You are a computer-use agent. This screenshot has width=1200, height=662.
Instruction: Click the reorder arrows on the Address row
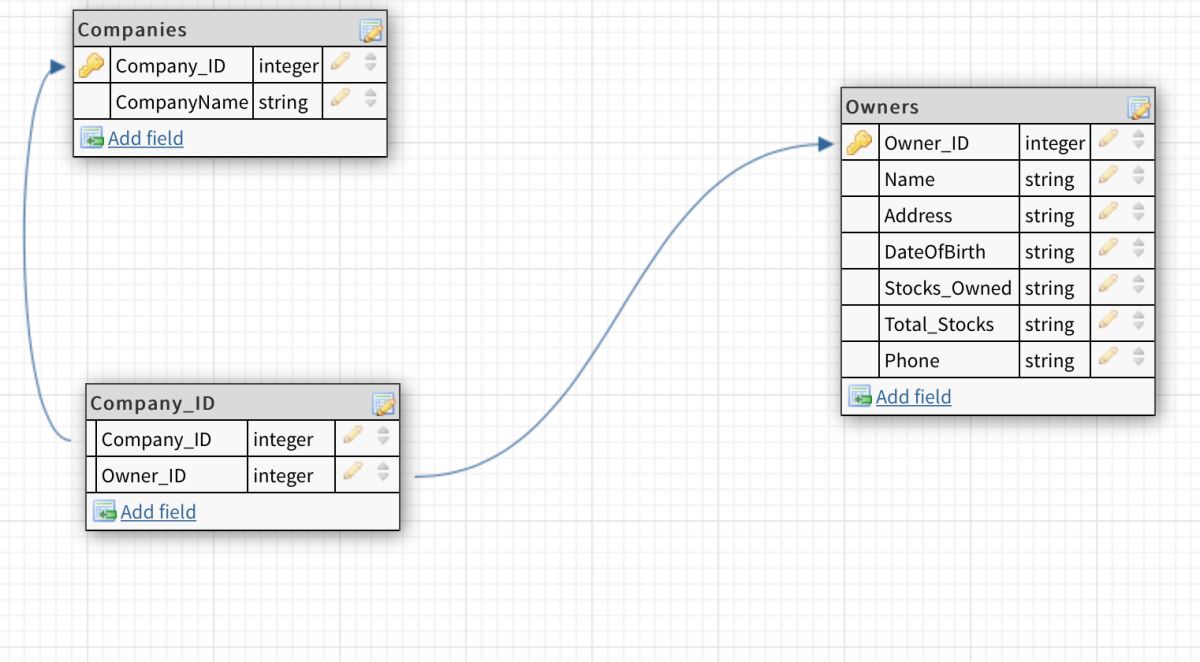pos(1138,212)
